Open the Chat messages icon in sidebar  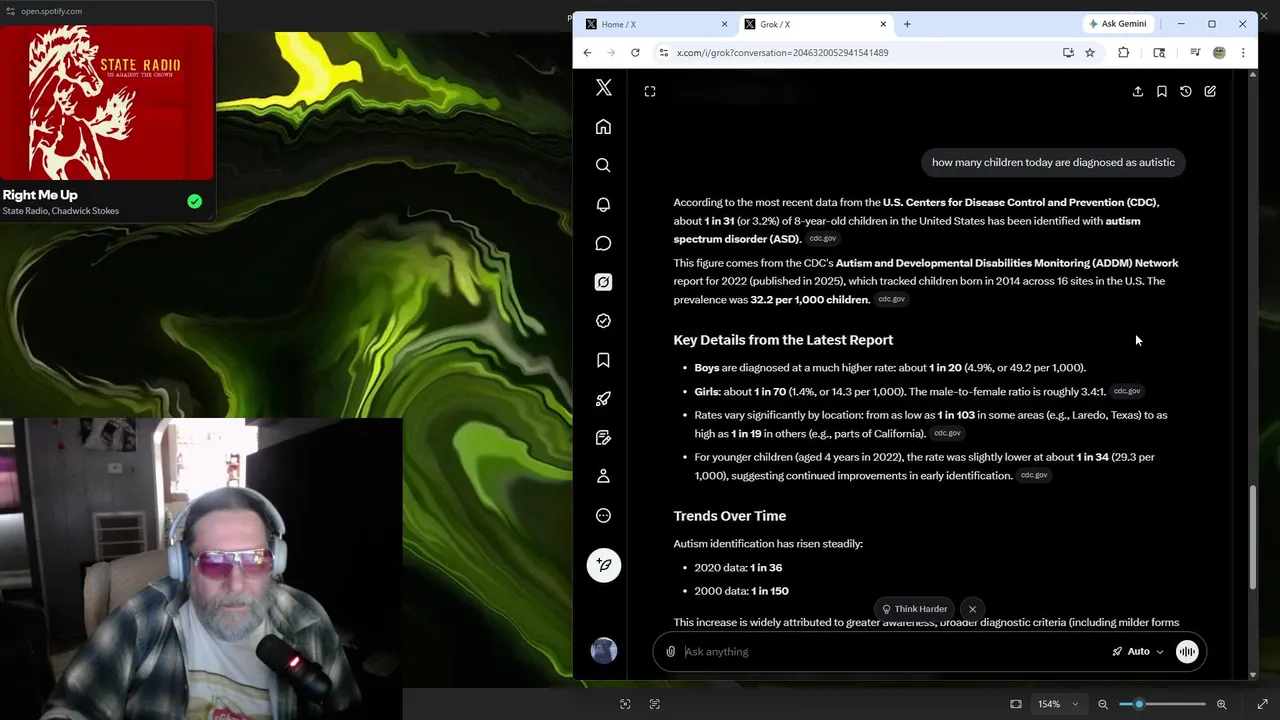coord(603,243)
